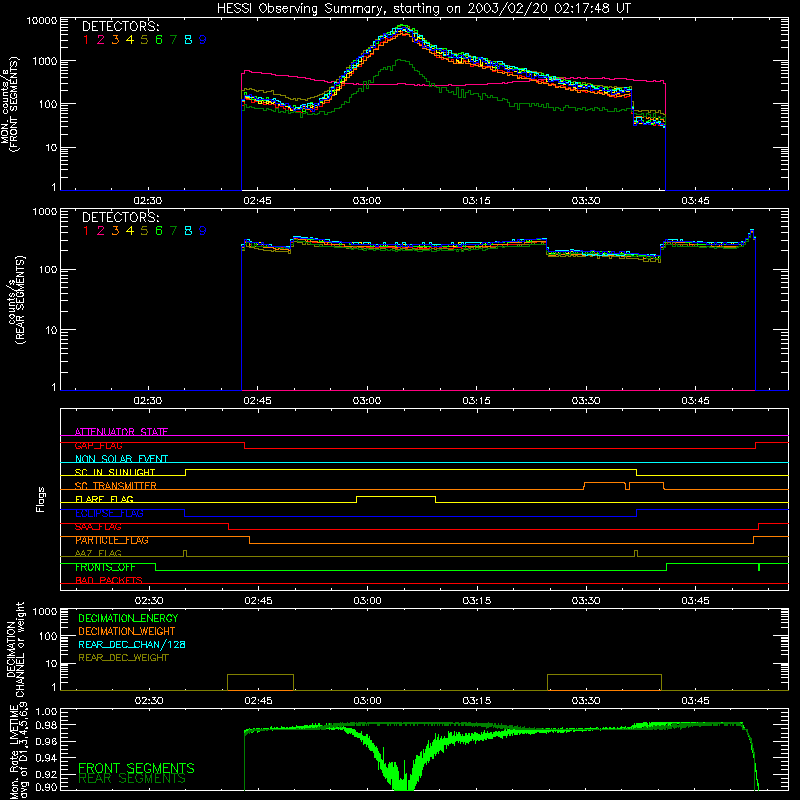Click the REAR SEGMENTS livetime legend label
The height and width of the screenshot is (800, 800).
pyautogui.click(x=132, y=779)
